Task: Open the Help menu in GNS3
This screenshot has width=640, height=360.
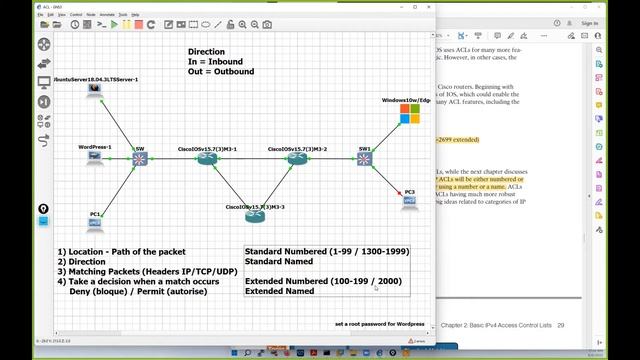Action: click(x=135, y=15)
